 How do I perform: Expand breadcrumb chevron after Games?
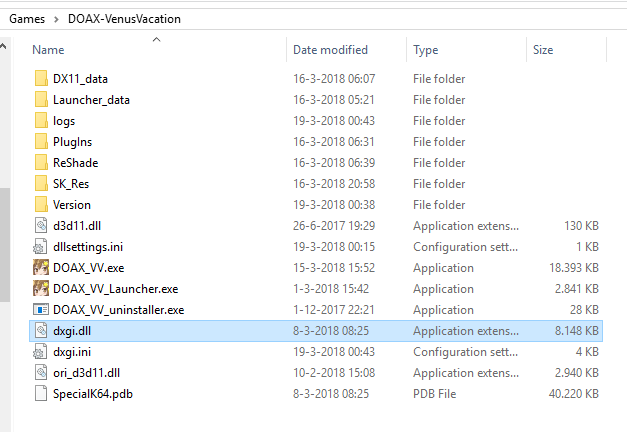(x=56, y=19)
